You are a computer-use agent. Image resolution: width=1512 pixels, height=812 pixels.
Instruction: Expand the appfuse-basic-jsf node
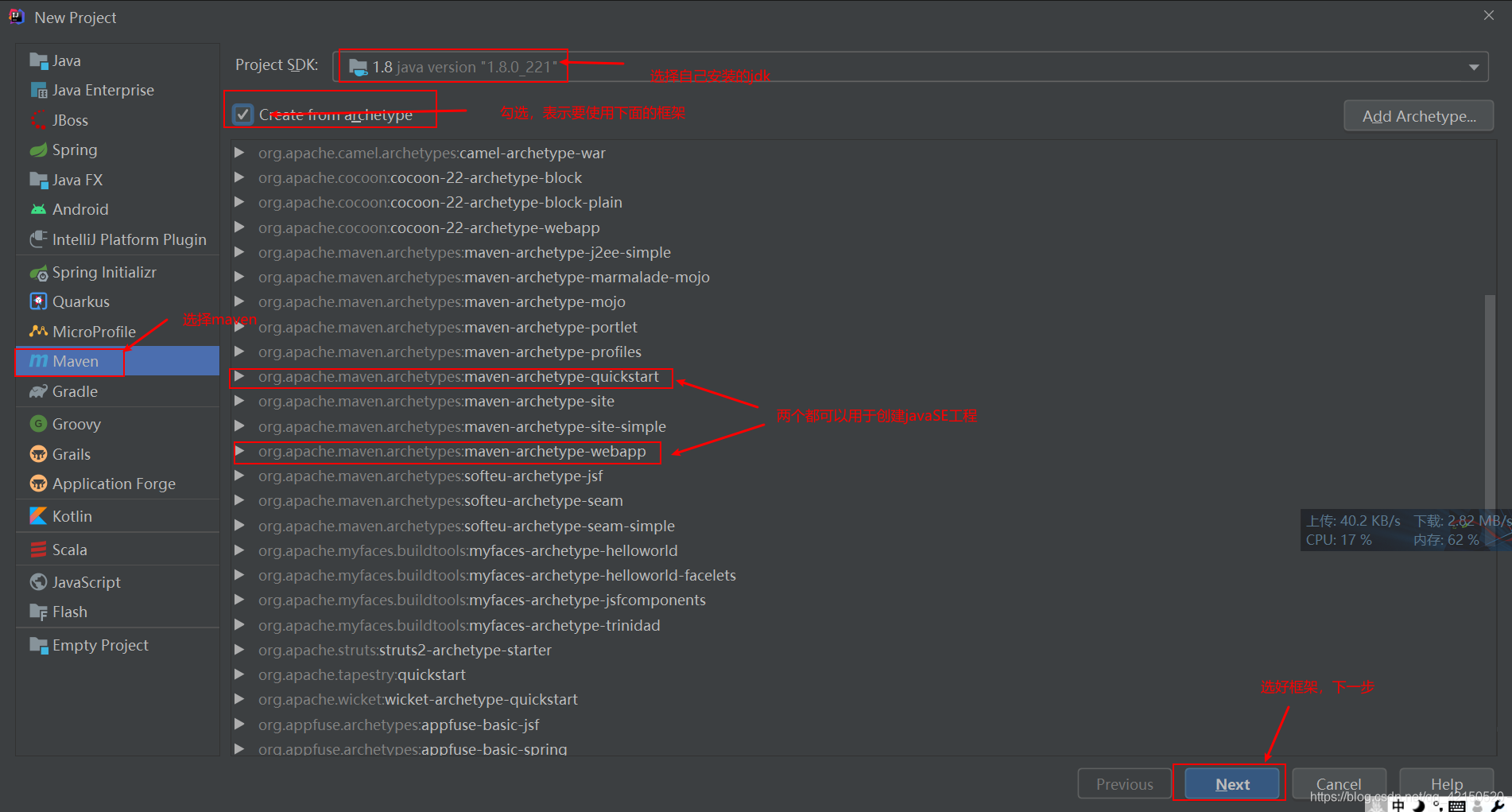[x=239, y=725]
